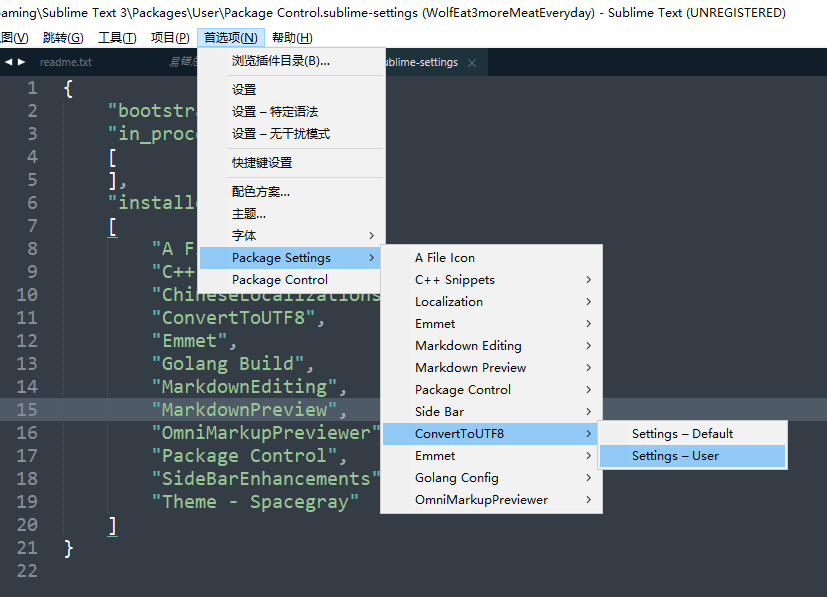827x597 pixels.
Task: Expand the 字体 submenu
Action: coord(291,236)
